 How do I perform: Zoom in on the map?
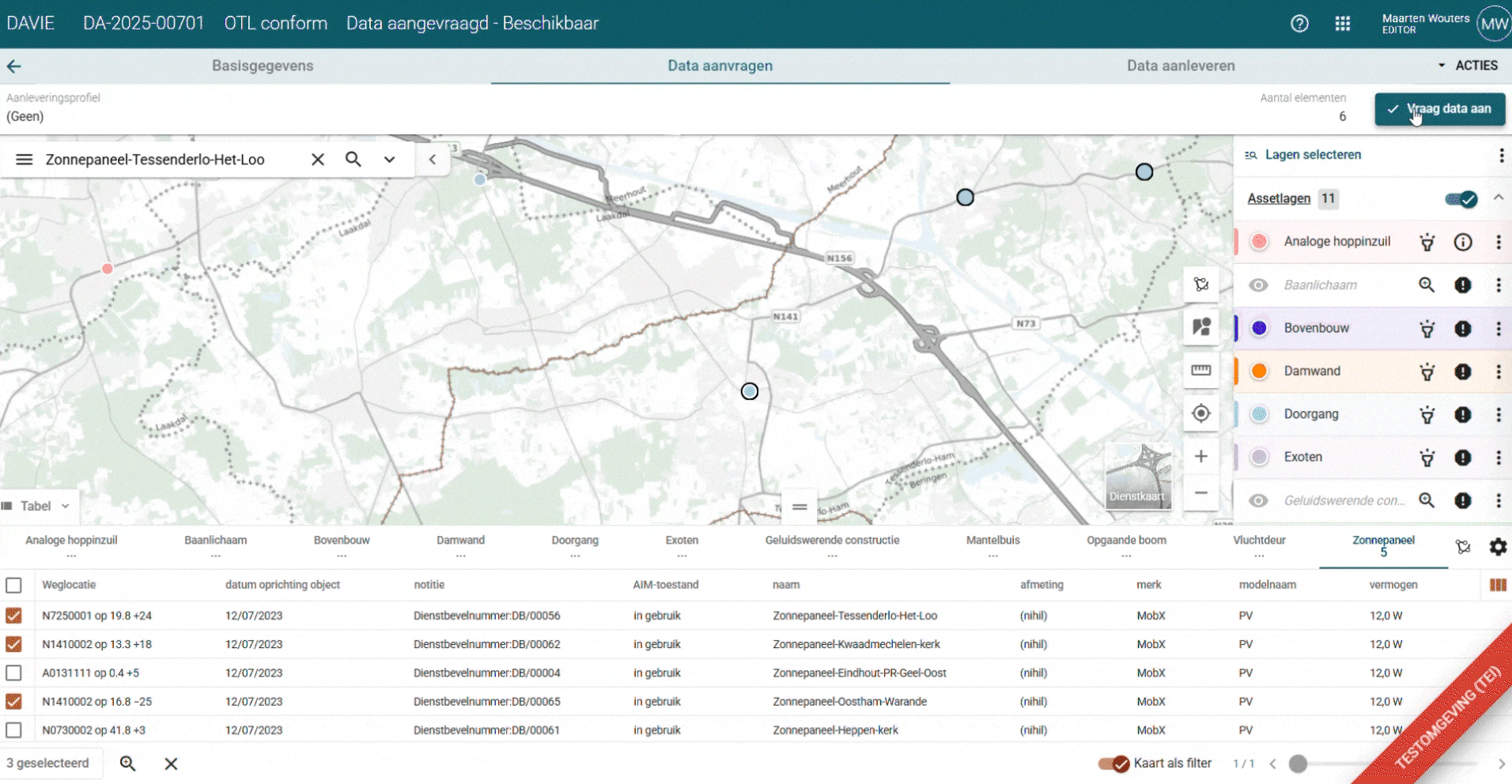[x=1201, y=456]
